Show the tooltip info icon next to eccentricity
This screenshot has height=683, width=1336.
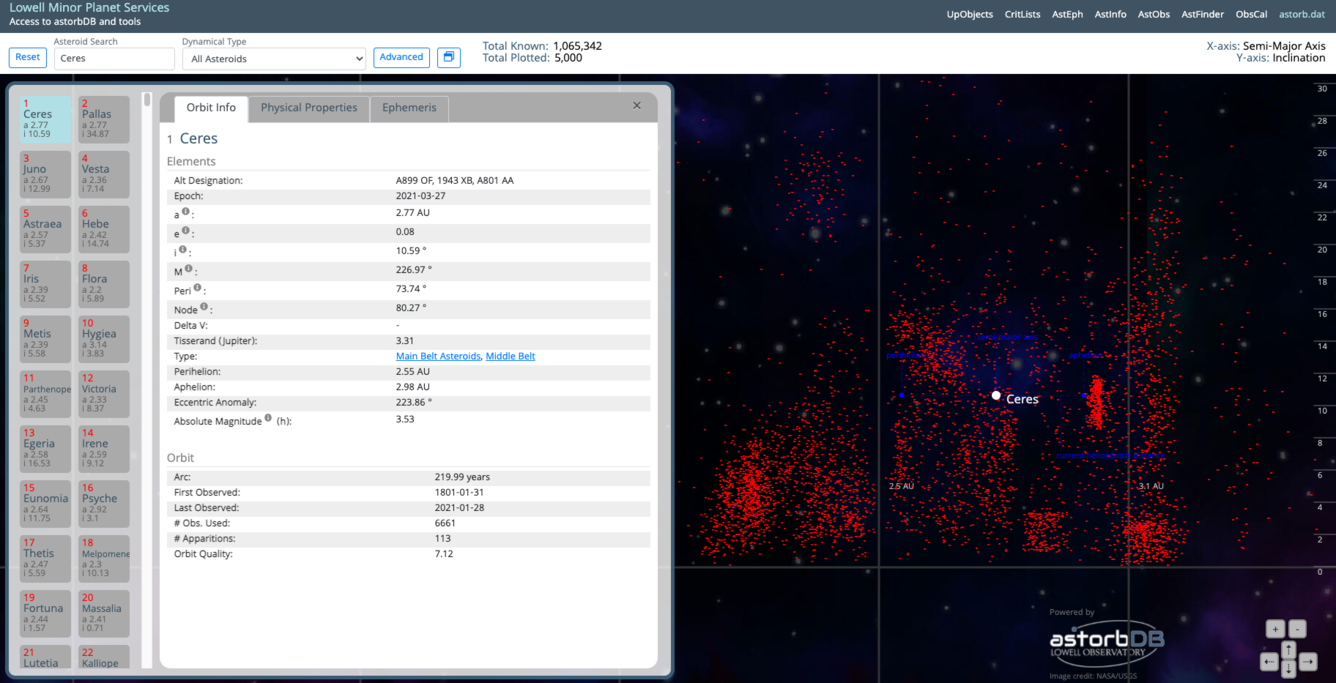pos(186,230)
